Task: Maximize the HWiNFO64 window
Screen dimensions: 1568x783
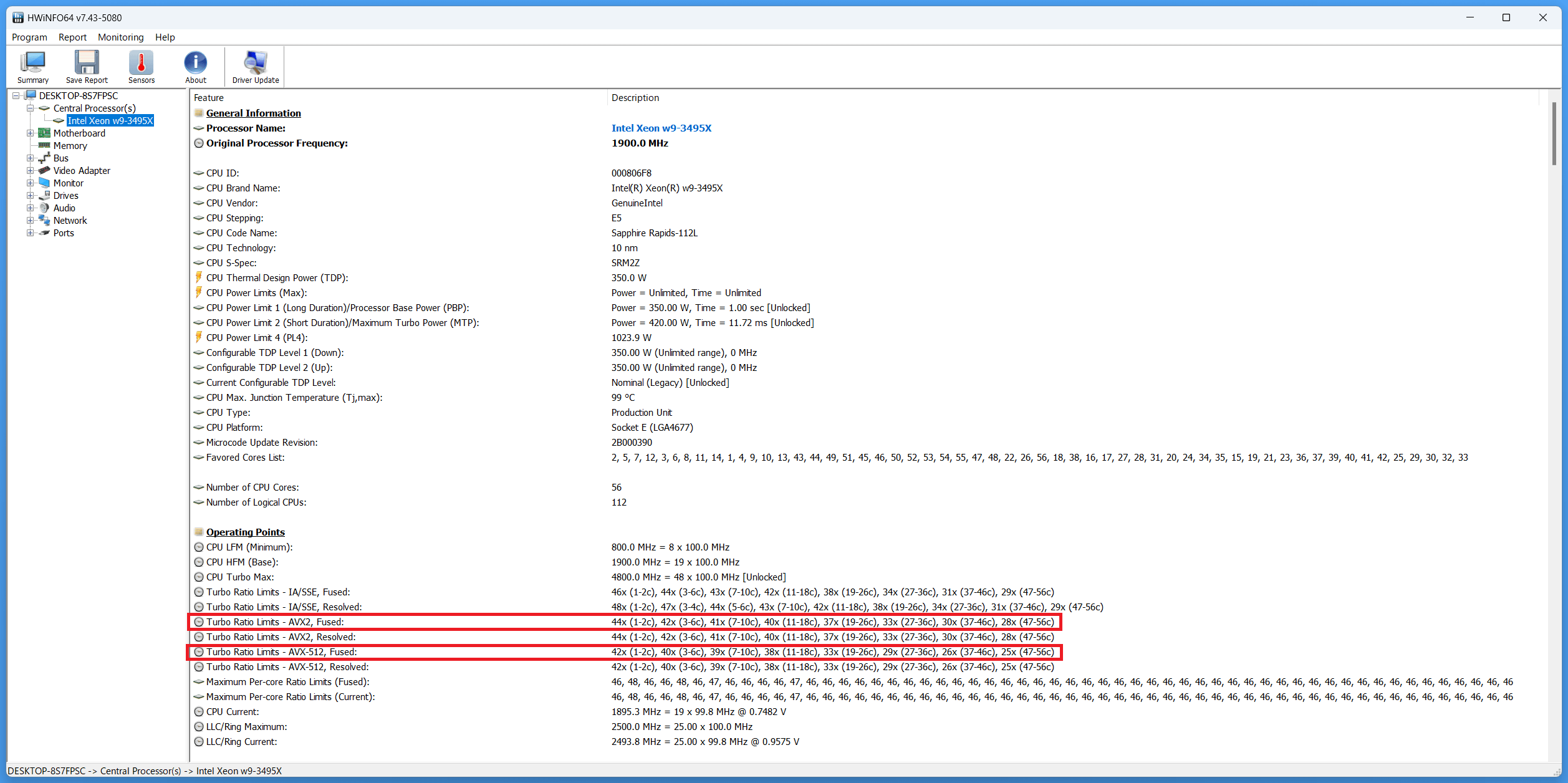Action: click(x=1506, y=17)
